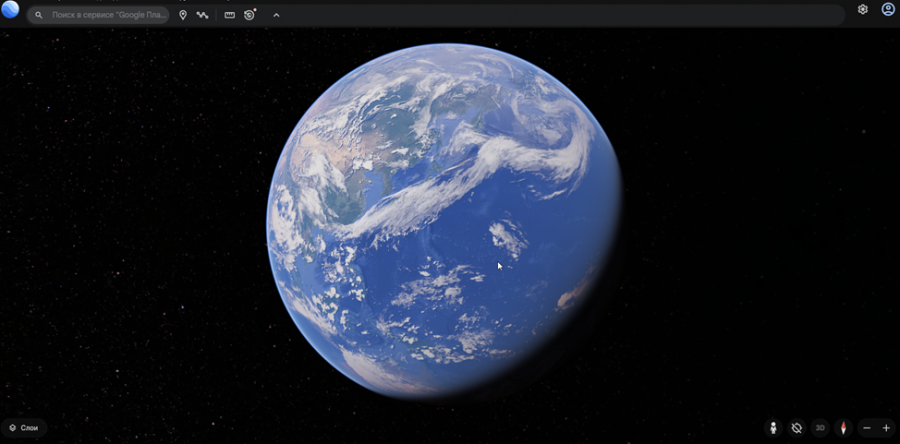Toggle the globe orbit rotation button
This screenshot has width=900, height=444.
796,428
